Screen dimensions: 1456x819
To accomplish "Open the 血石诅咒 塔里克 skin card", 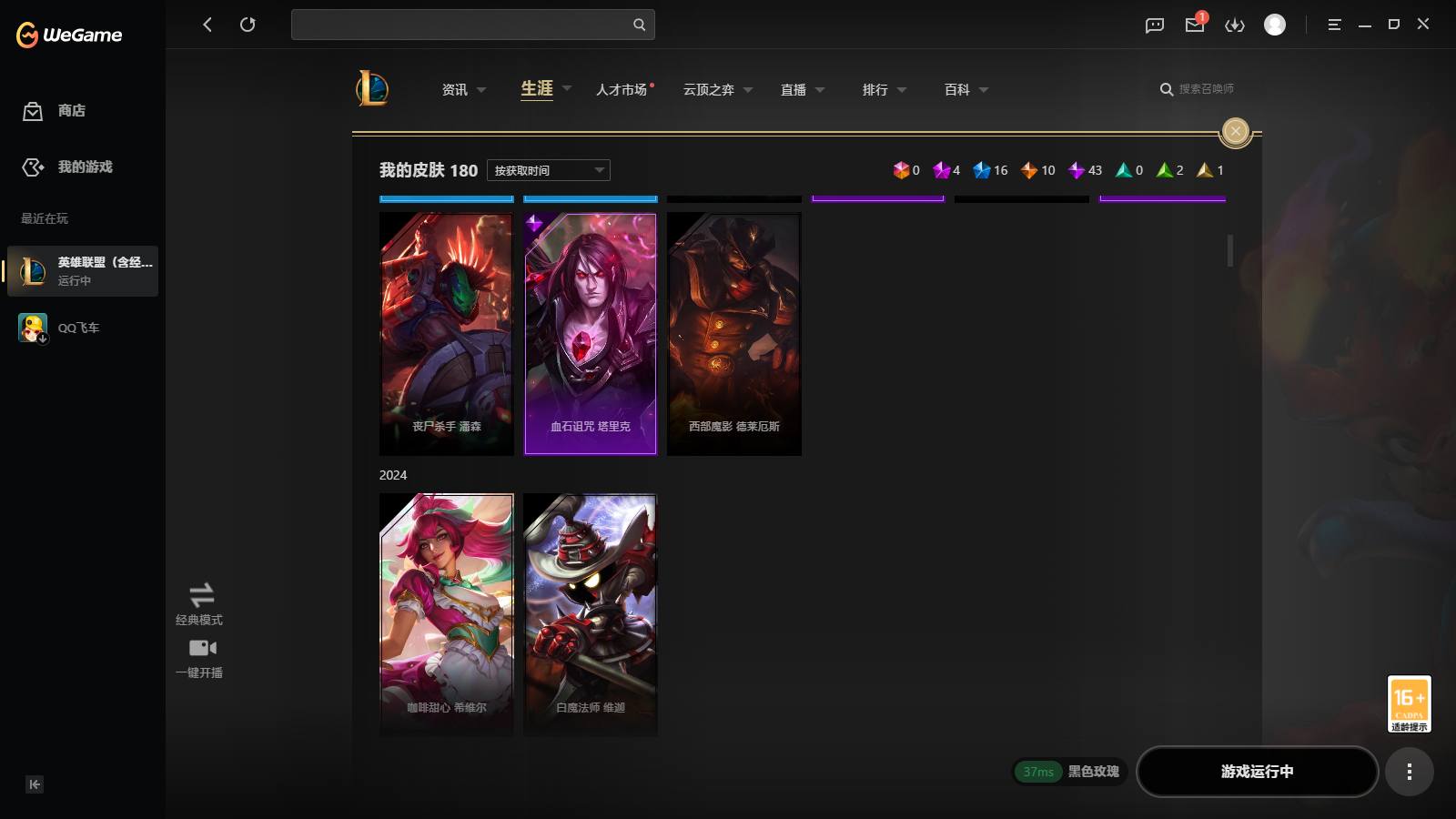I will tap(591, 334).
